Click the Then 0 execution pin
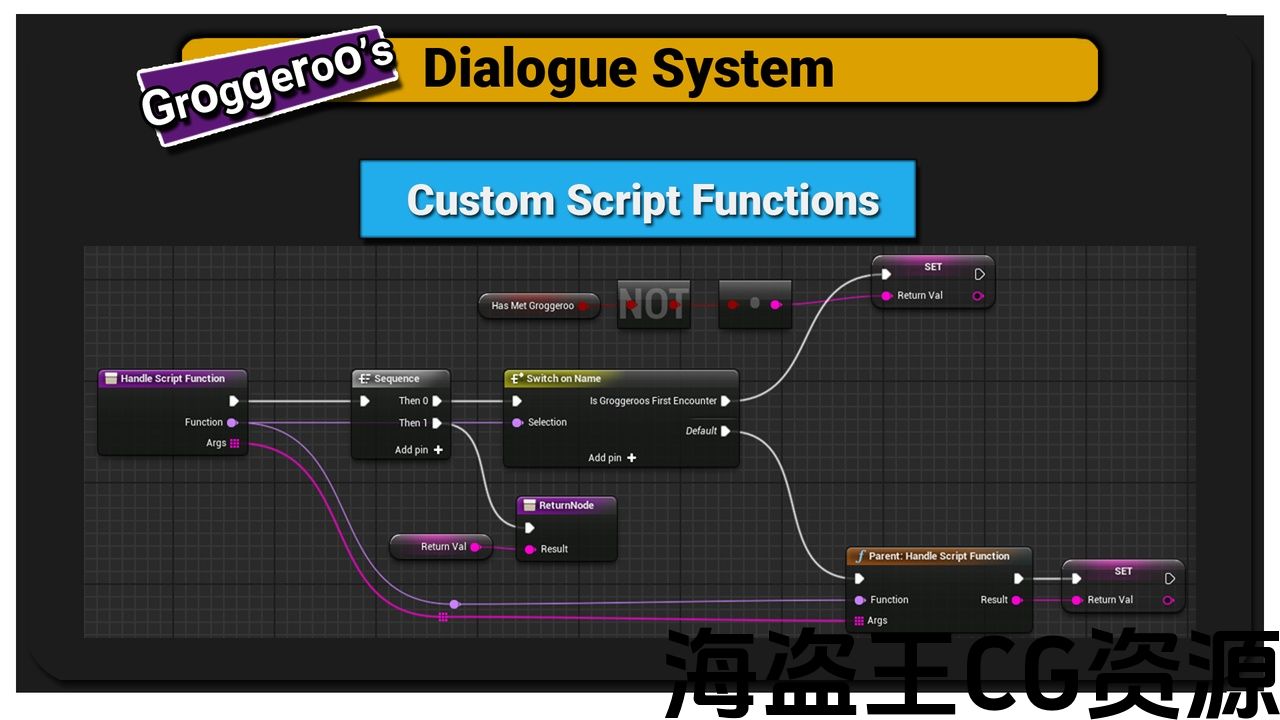Viewport: 1280px width, 720px height. [x=437, y=401]
